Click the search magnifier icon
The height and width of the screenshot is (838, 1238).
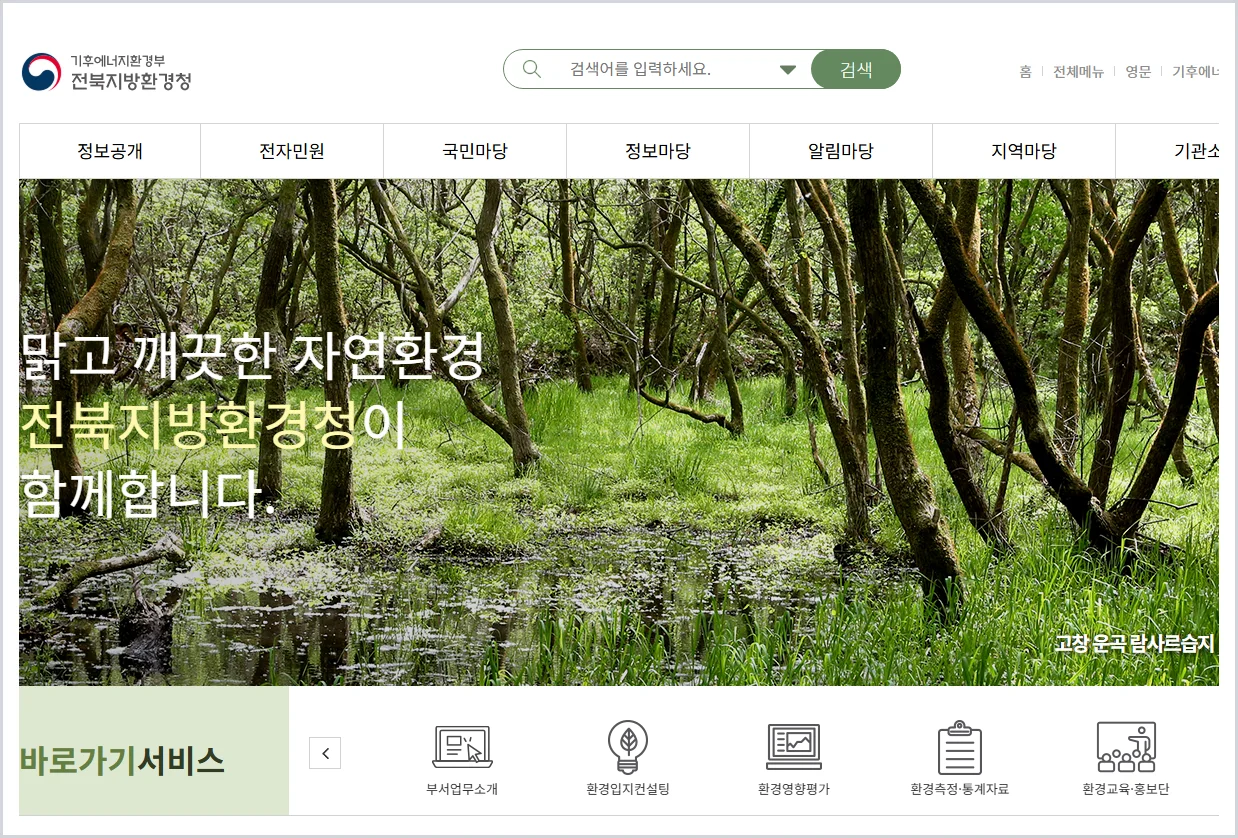pyautogui.click(x=532, y=69)
